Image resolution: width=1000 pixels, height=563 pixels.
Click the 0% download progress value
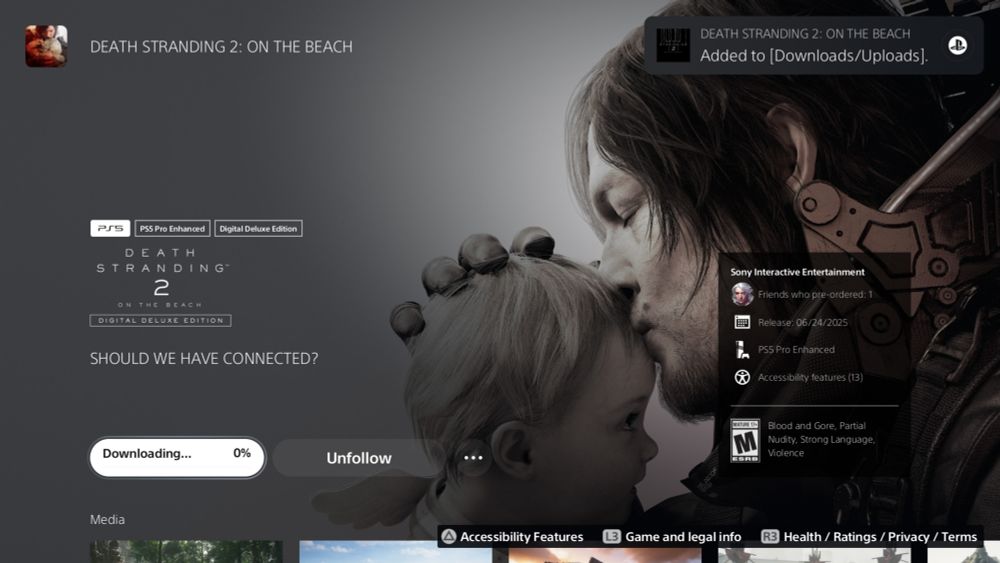pos(242,453)
